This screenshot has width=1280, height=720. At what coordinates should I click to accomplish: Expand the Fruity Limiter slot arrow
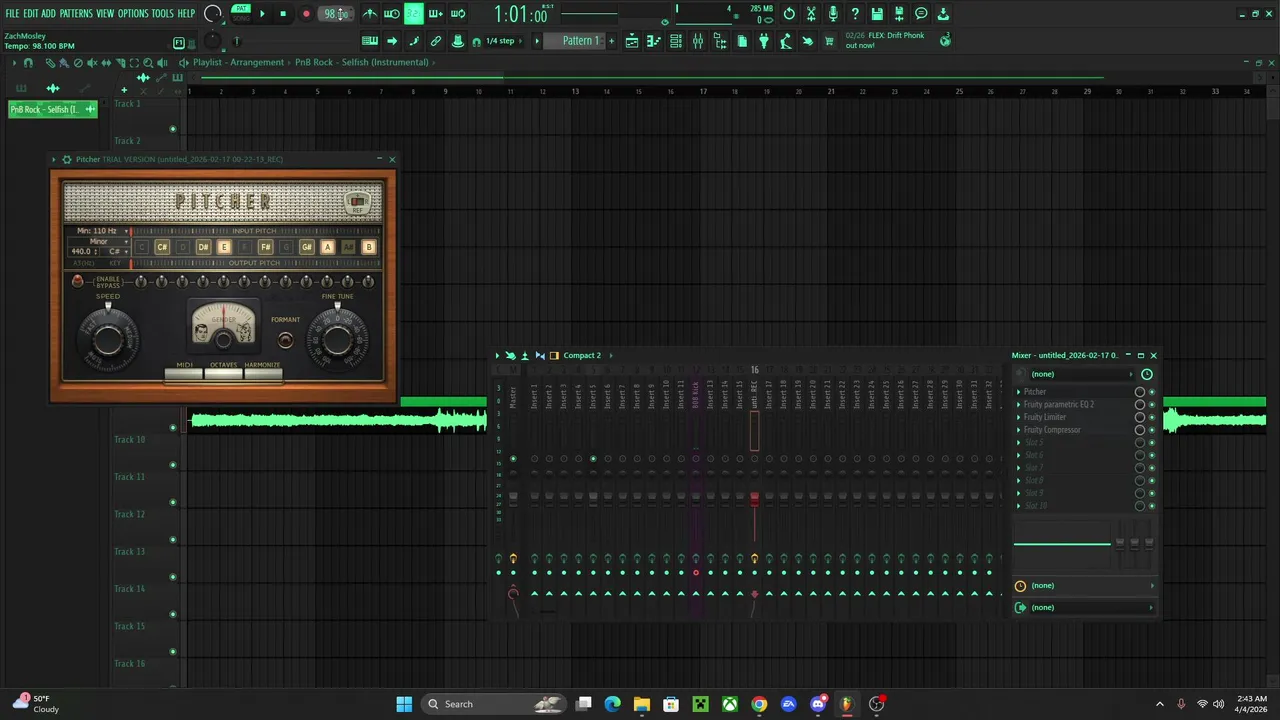pyautogui.click(x=1019, y=417)
